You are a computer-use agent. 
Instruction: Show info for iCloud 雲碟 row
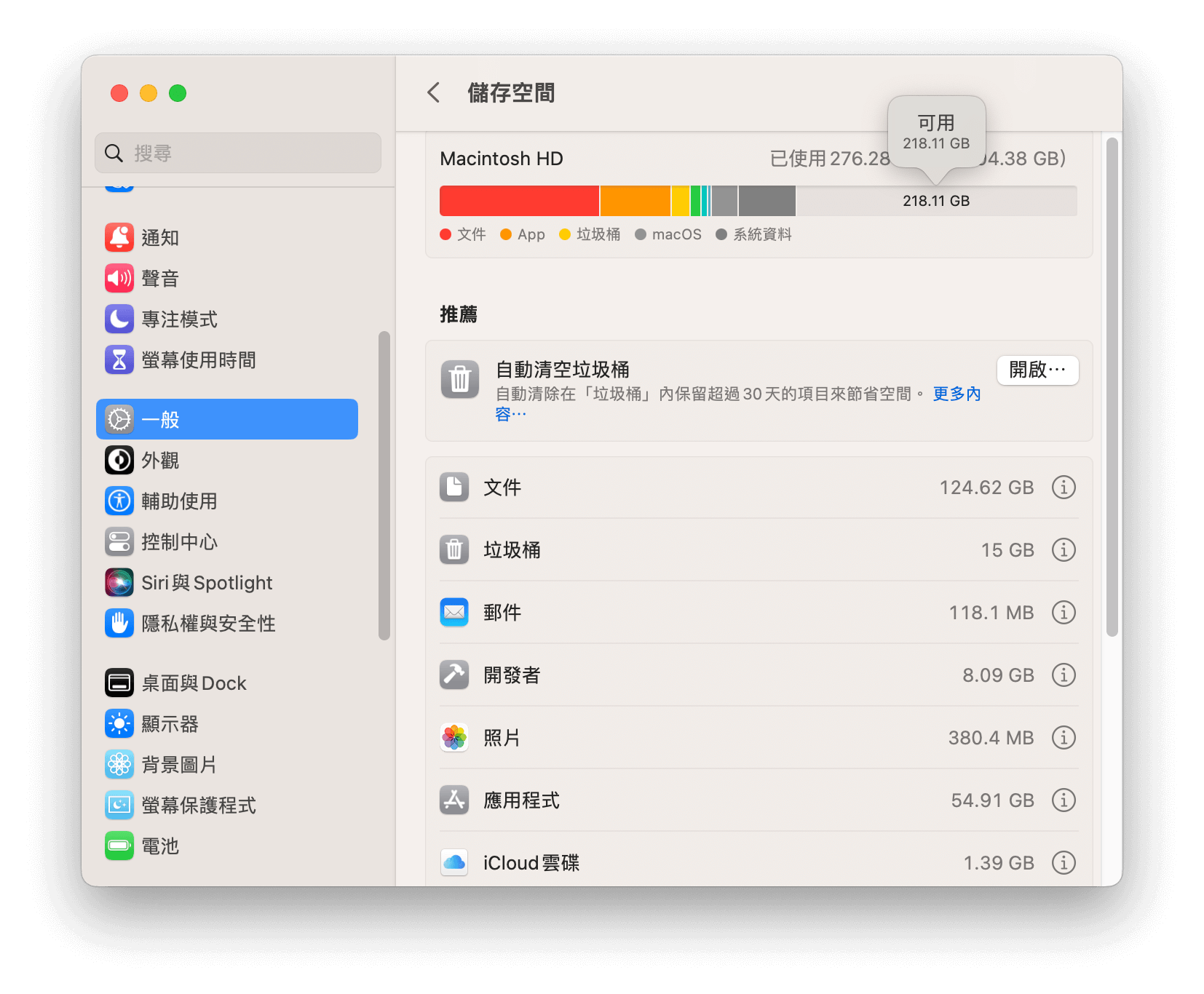(x=1064, y=862)
